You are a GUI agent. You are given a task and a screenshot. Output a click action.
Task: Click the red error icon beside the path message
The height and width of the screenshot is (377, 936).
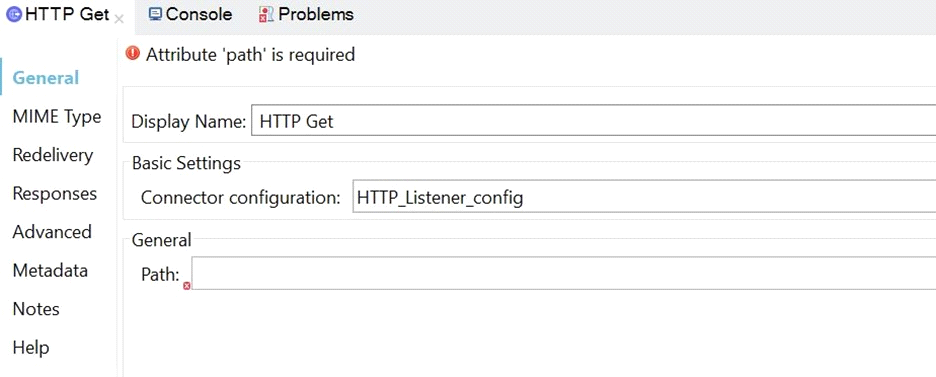tap(133, 53)
